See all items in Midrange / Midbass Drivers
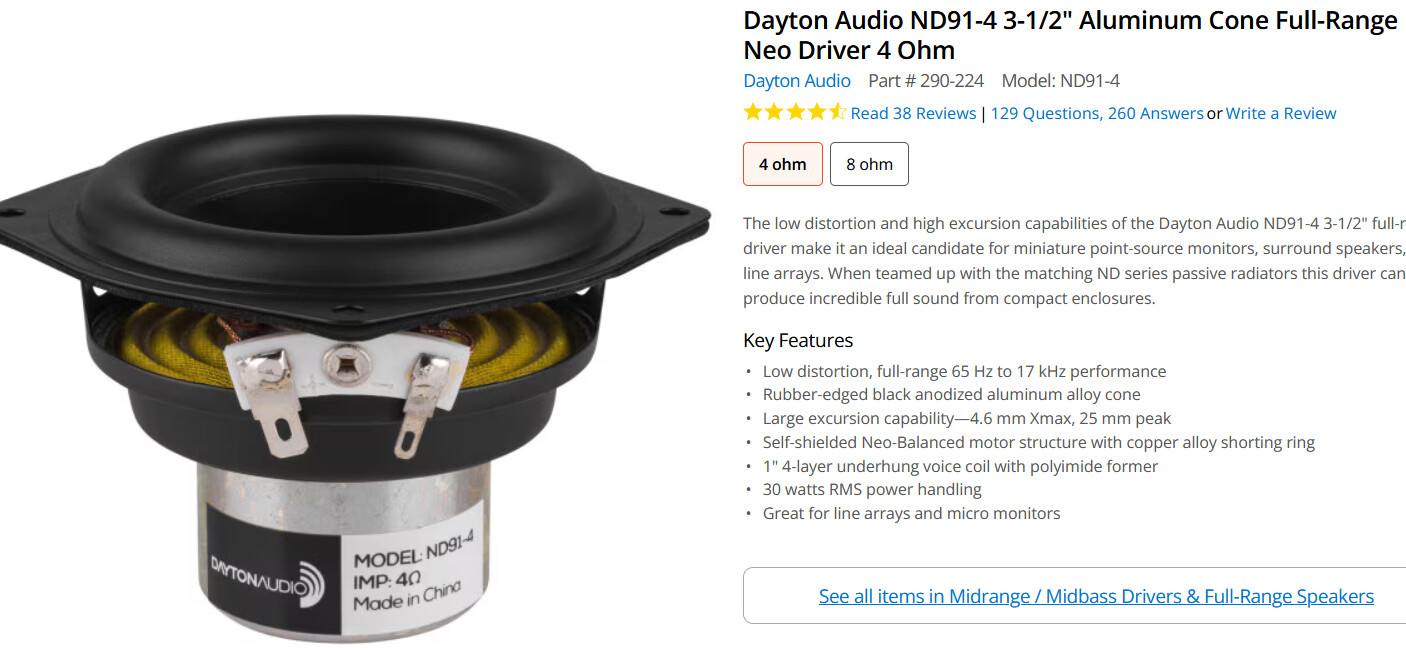This screenshot has width=1406, height=651. tap(1096, 596)
